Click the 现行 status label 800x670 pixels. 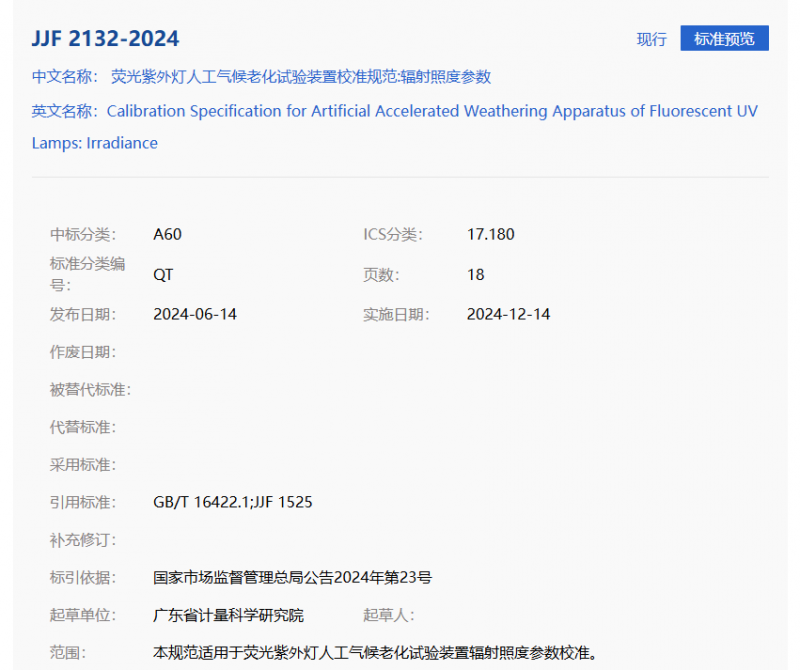coord(651,39)
